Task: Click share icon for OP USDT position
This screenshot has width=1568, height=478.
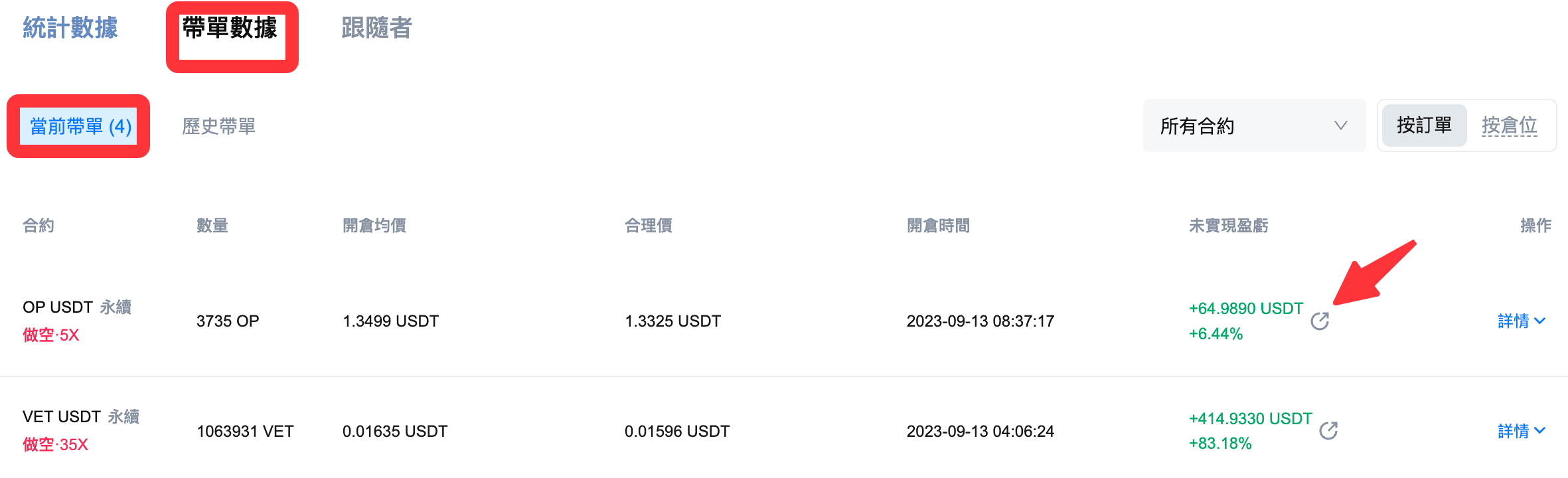Action: coord(1320,321)
